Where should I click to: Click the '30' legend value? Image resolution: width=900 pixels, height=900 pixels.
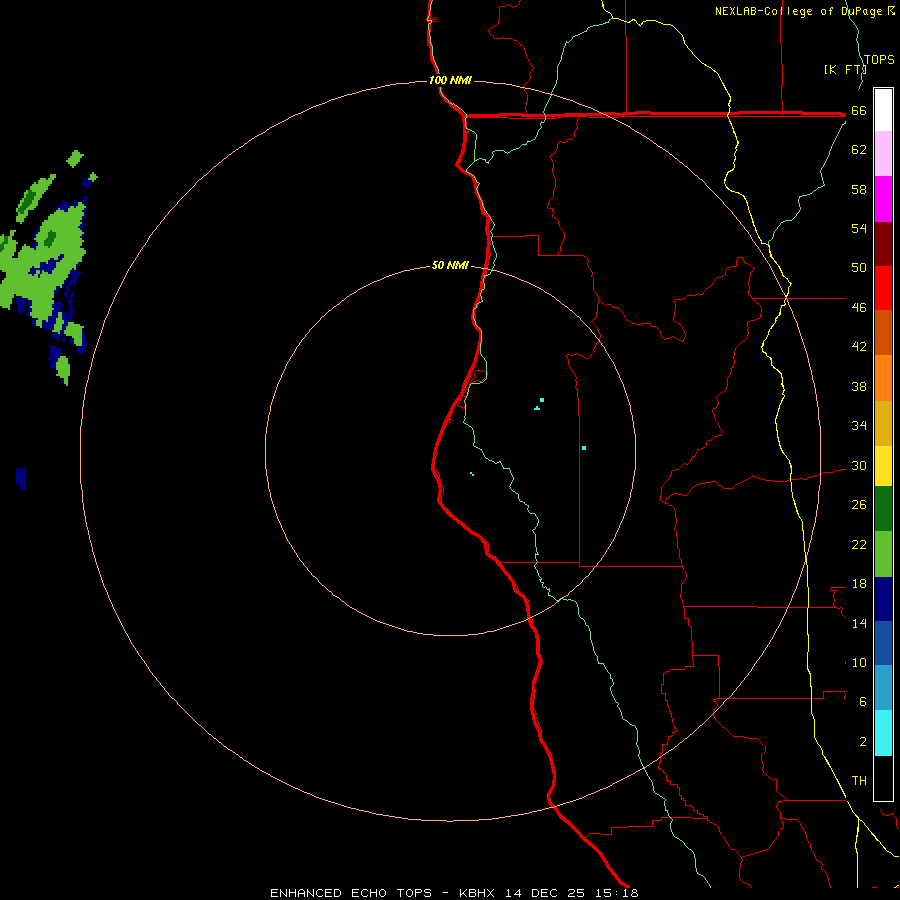click(x=859, y=465)
